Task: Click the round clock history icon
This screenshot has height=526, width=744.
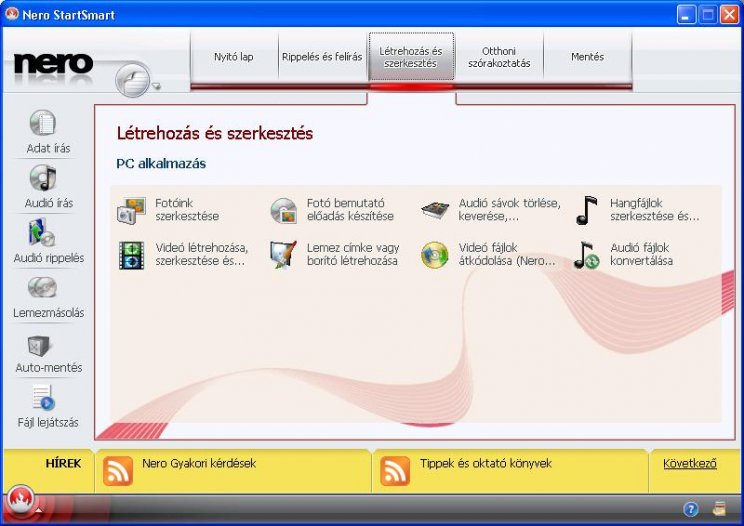Action: click(x=132, y=79)
